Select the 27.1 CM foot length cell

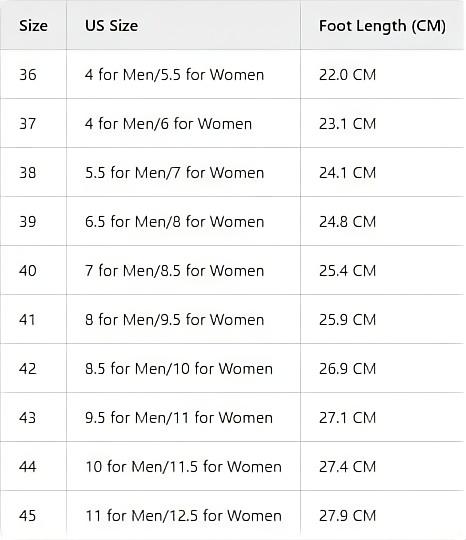pyautogui.click(x=382, y=417)
